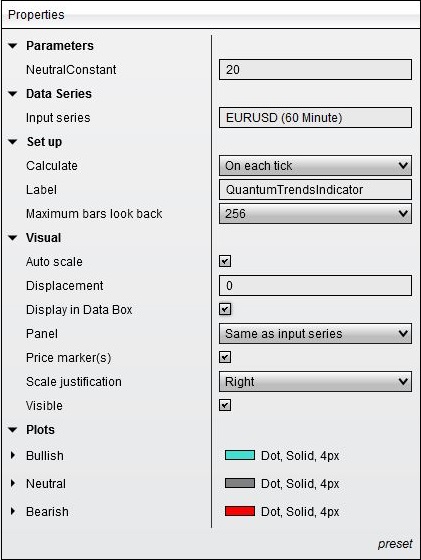This screenshot has width=421, height=560.
Task: Click the NeutralConstant value field
Action: 315,70
